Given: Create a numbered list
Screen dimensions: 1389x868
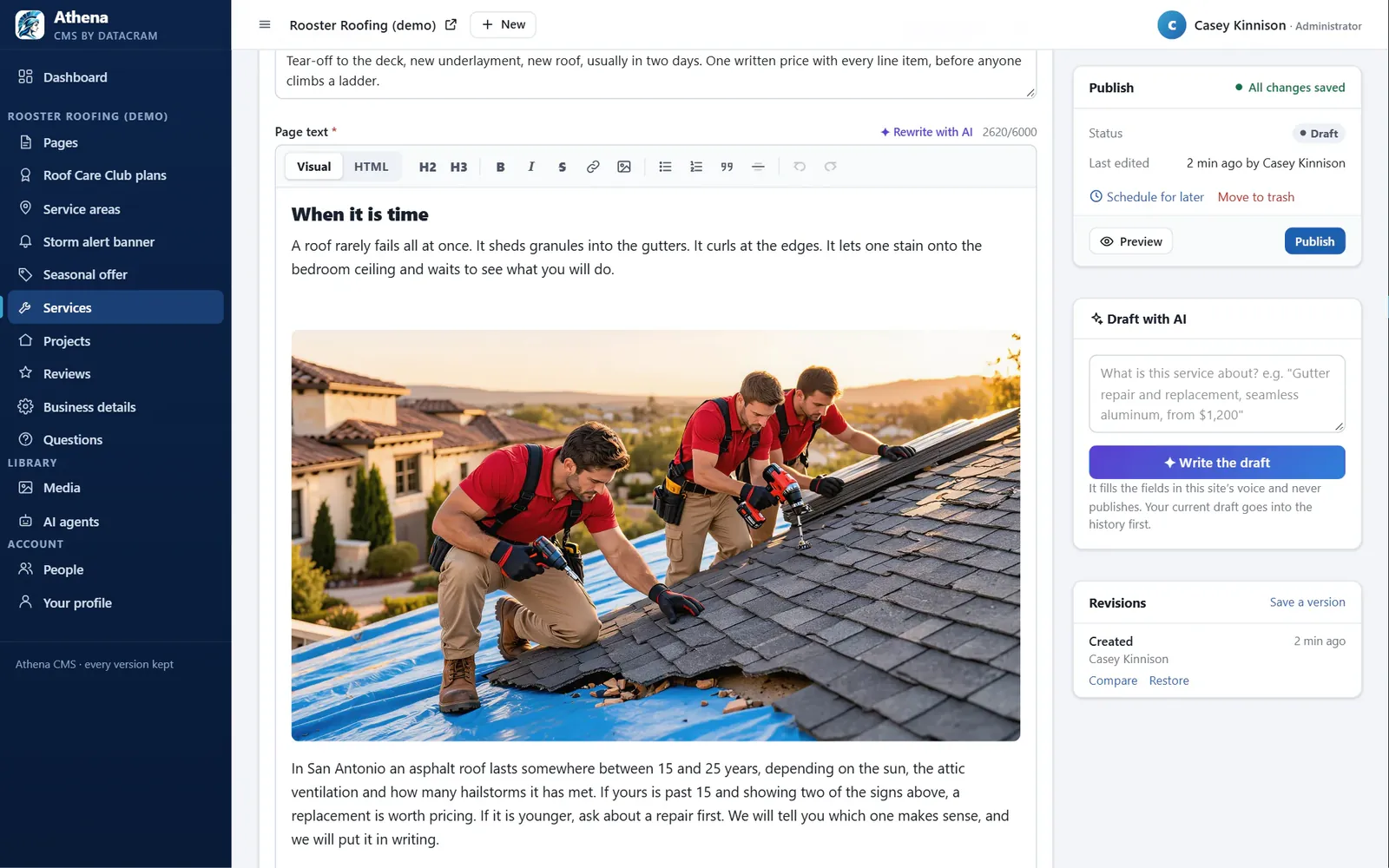Looking at the screenshot, I should pos(696,167).
